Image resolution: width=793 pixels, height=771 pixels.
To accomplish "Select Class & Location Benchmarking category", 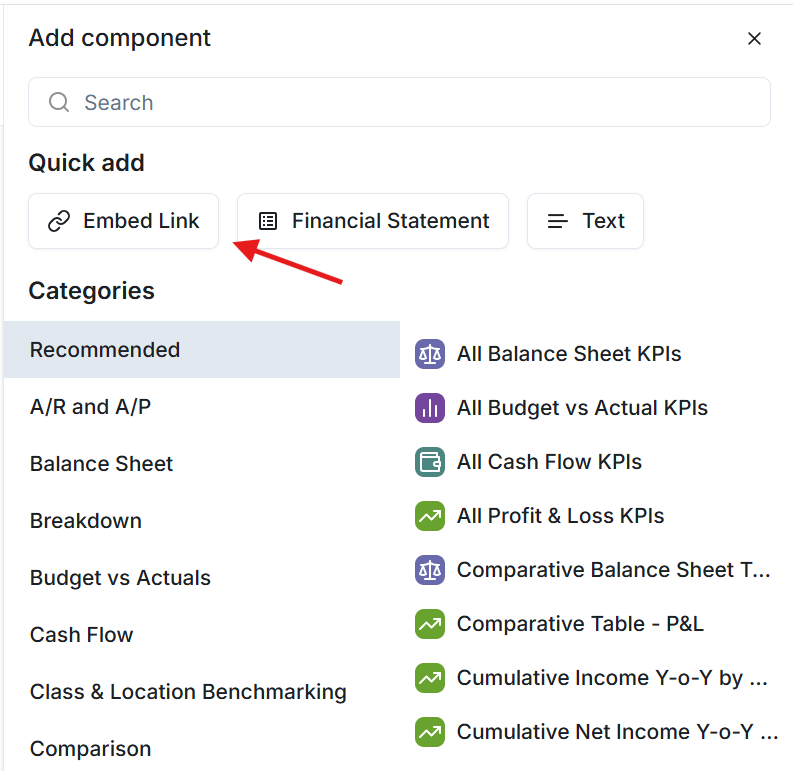I will pyautogui.click(x=202, y=692).
